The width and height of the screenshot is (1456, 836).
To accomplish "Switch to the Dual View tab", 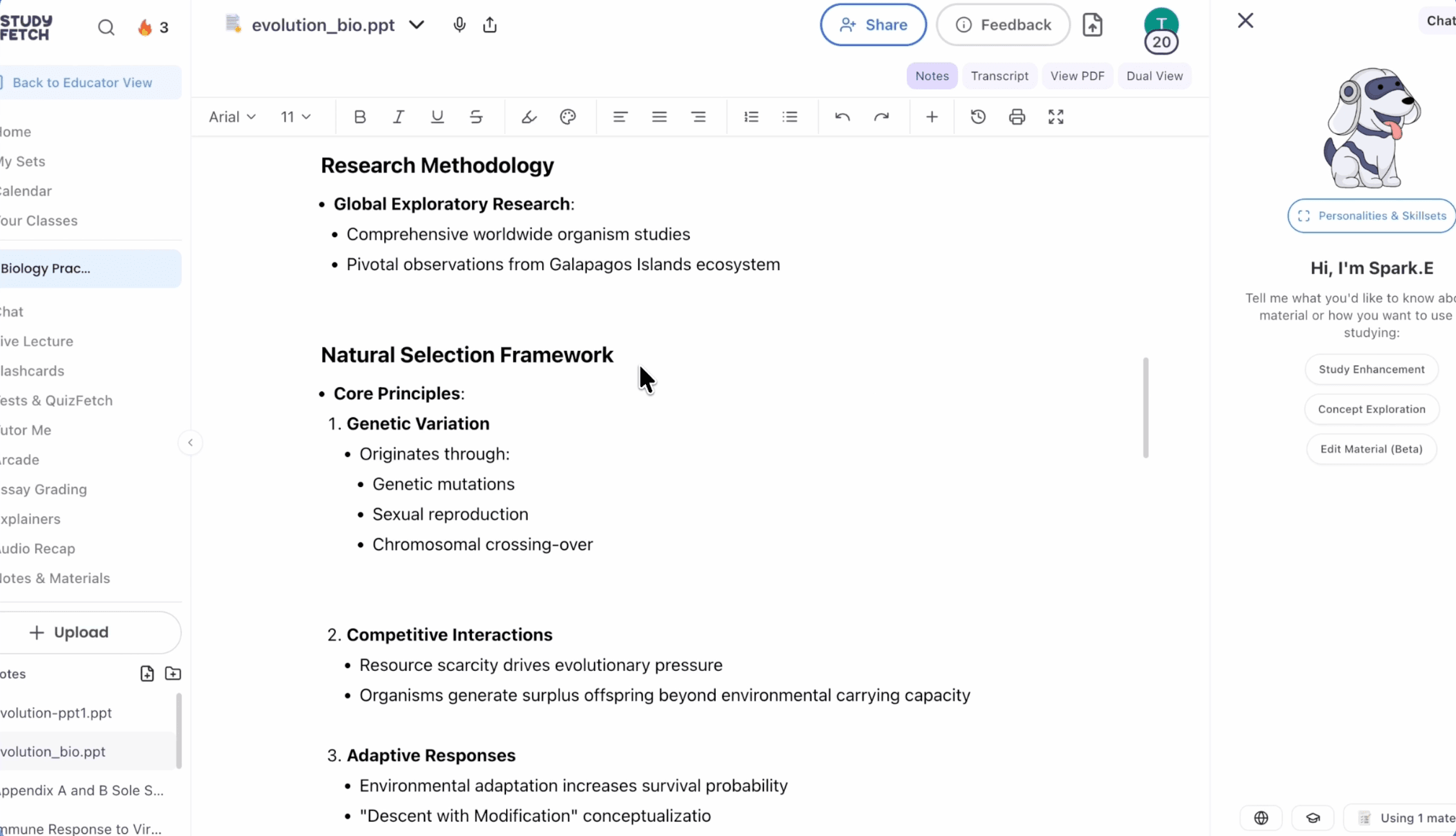I will point(1154,76).
